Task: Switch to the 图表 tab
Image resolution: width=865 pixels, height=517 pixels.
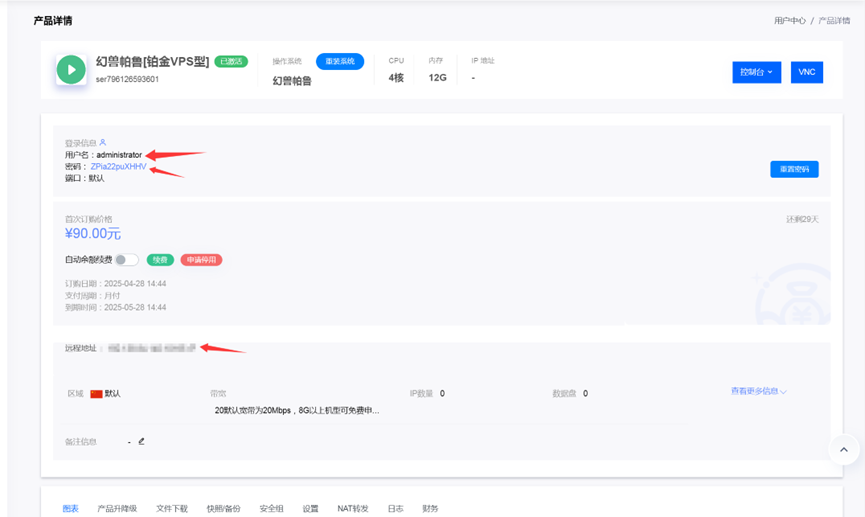Action: click(71, 509)
